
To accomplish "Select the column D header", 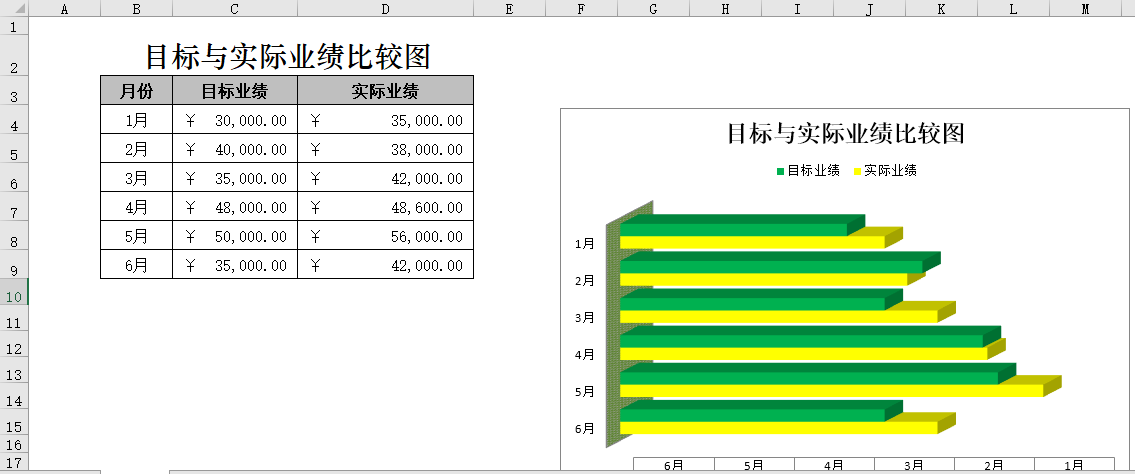I will coord(385,9).
